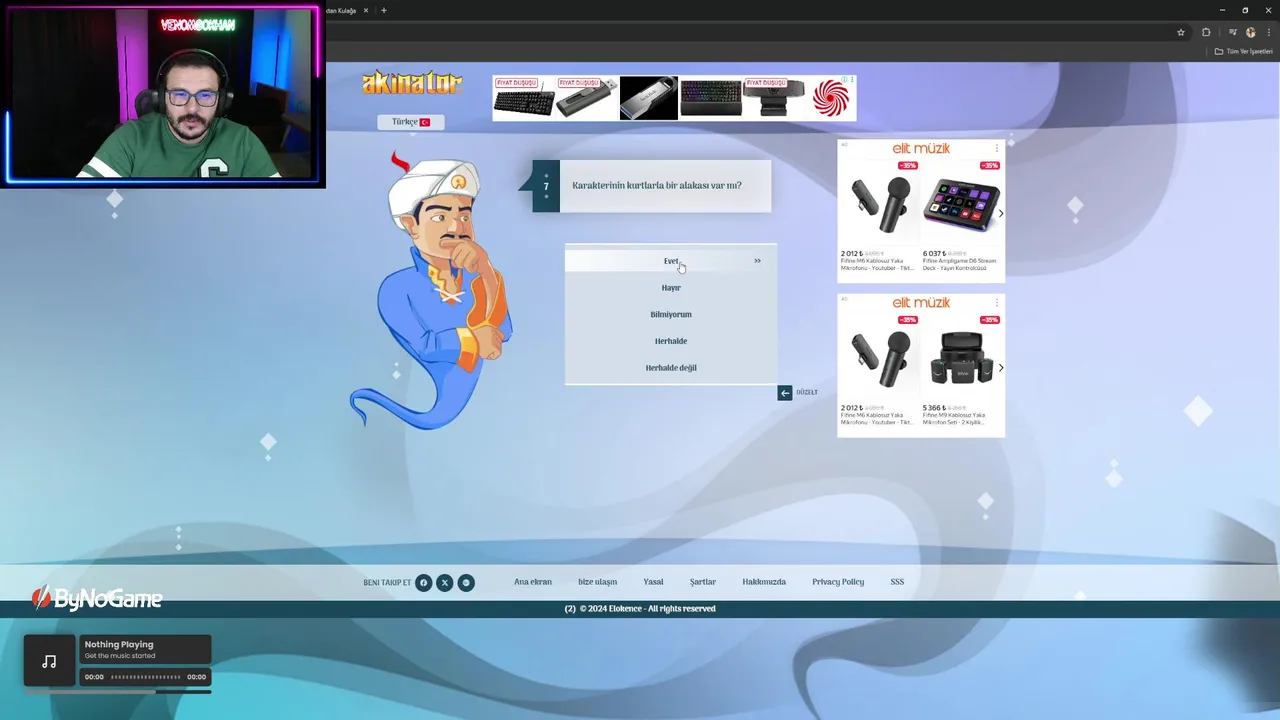Open the Tüm Yer İşaretleri bookmarks folder
Viewport: 1280px width, 720px height.
click(x=1244, y=51)
